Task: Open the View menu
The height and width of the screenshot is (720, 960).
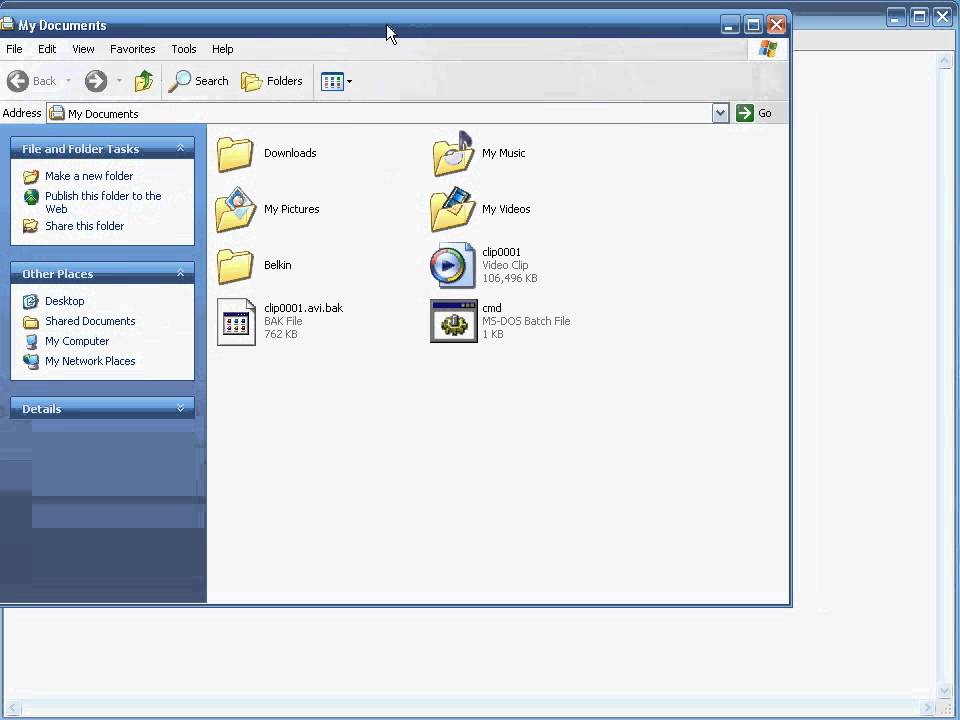Action: tap(83, 49)
